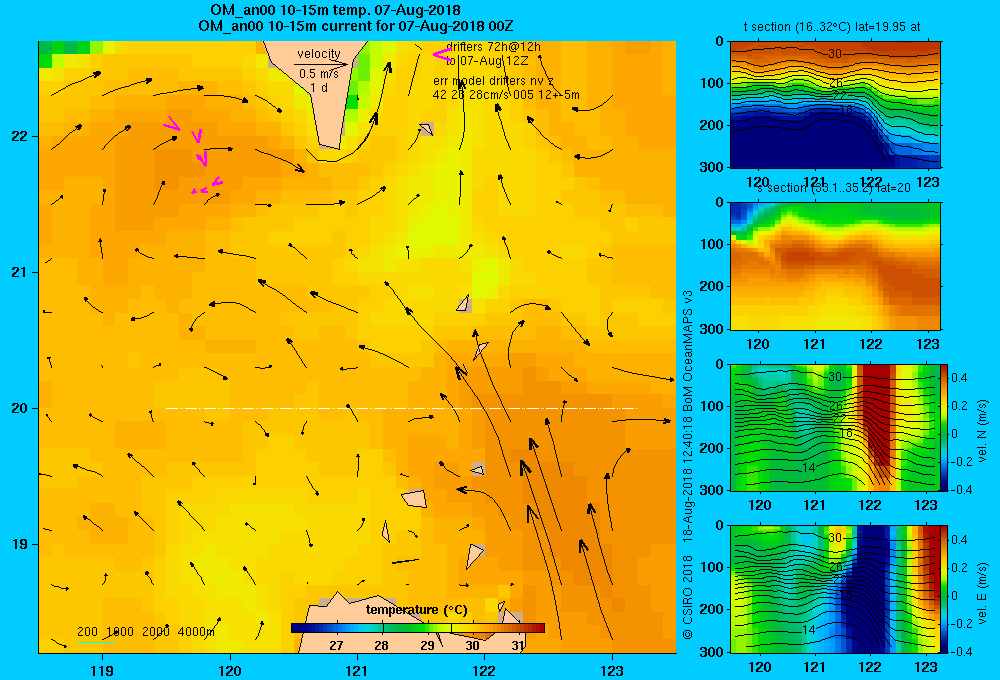This screenshot has width=1000, height=680.
Task: Open the northward velocity section panel
Action: (835, 427)
